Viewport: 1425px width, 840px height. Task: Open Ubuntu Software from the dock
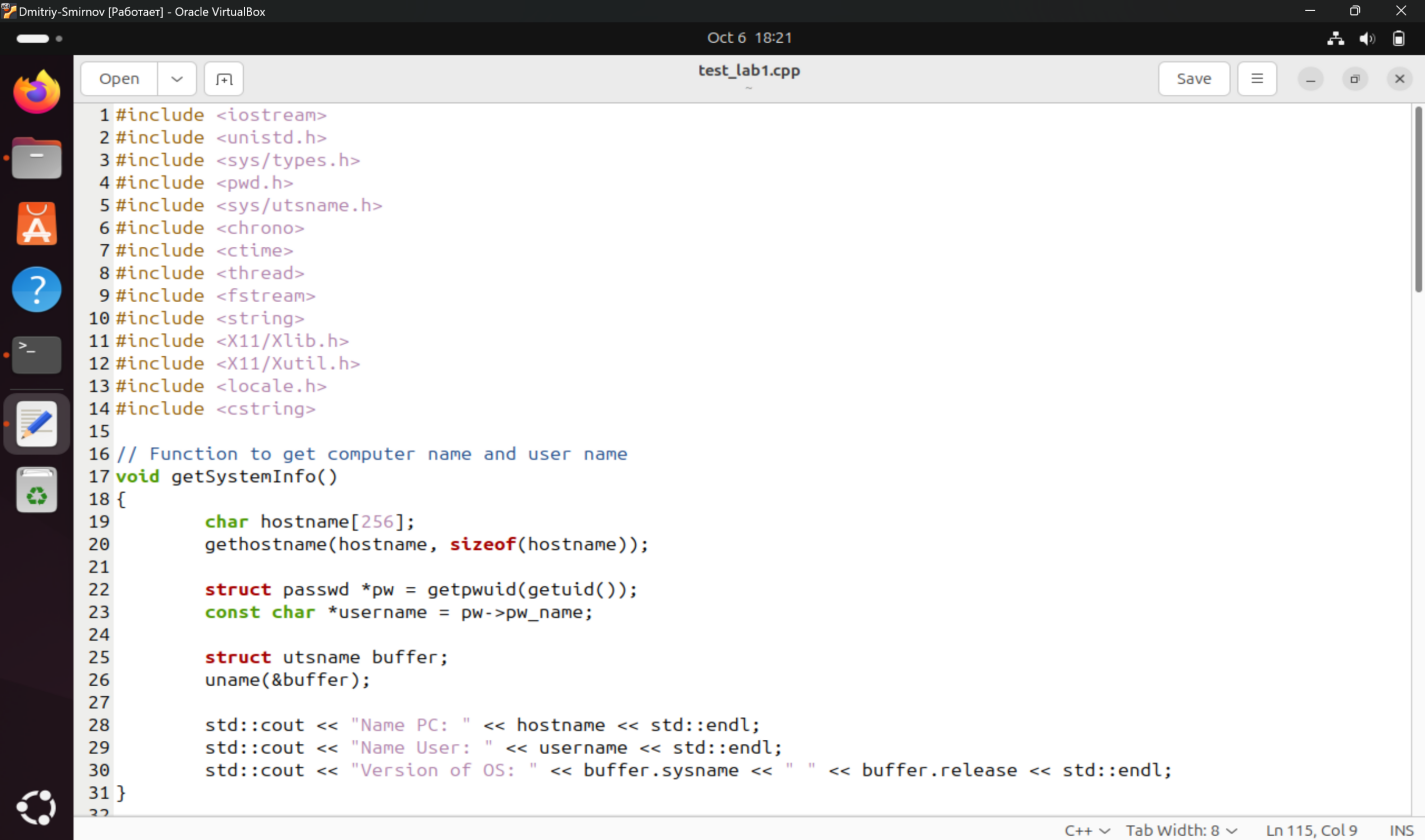pyautogui.click(x=37, y=224)
